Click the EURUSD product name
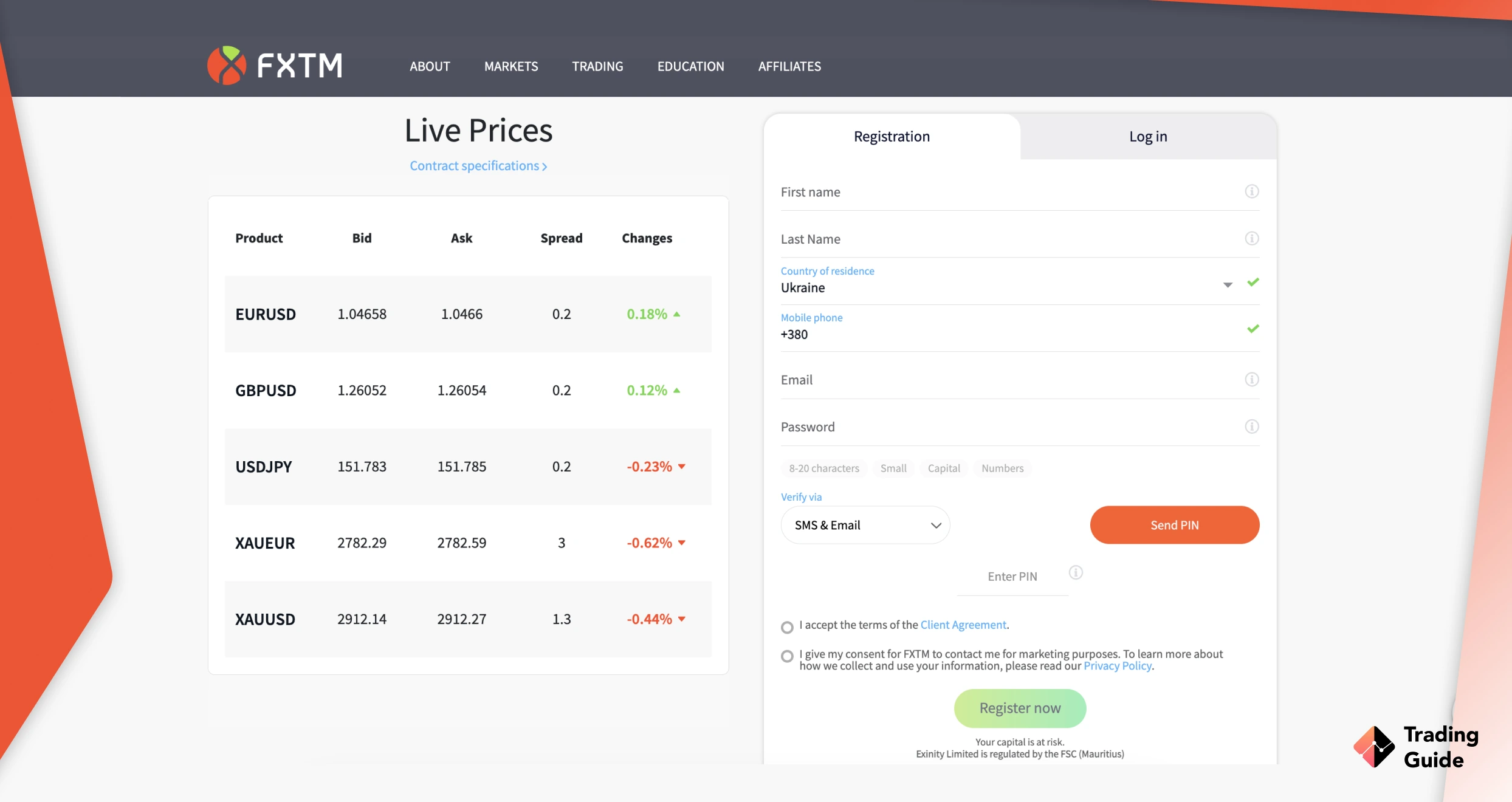1512x802 pixels. 266,314
